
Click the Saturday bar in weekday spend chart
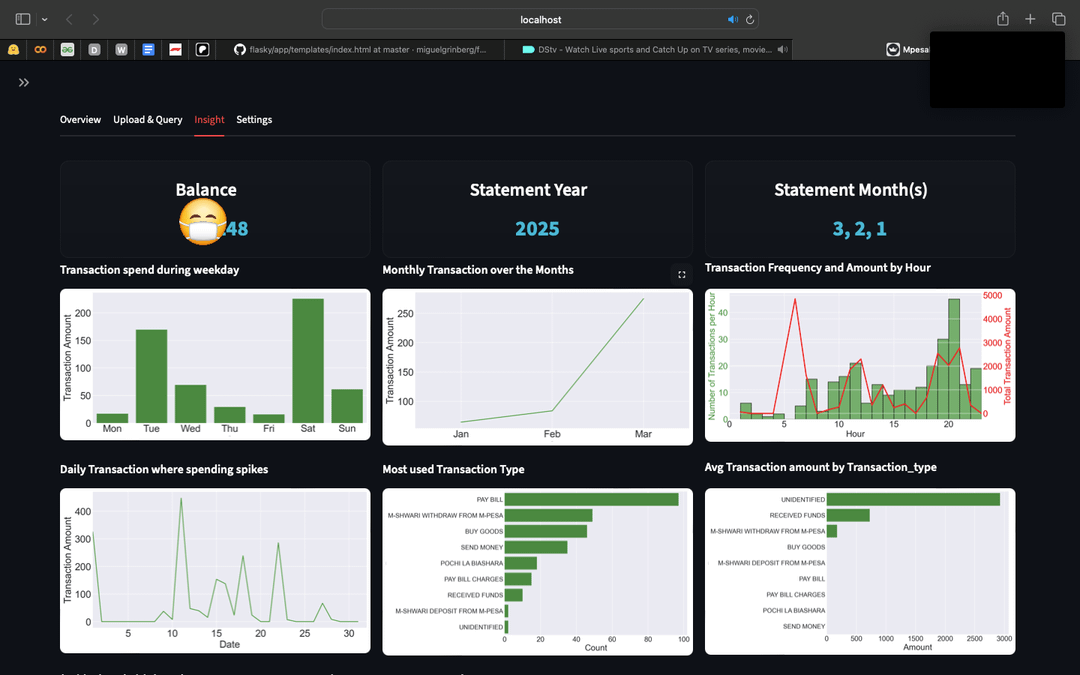308,360
